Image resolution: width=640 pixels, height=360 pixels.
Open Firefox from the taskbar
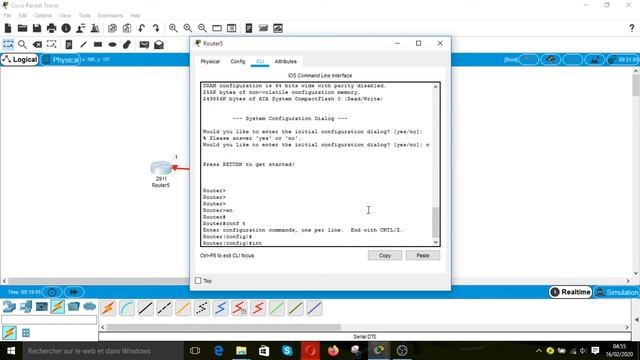point(333,351)
